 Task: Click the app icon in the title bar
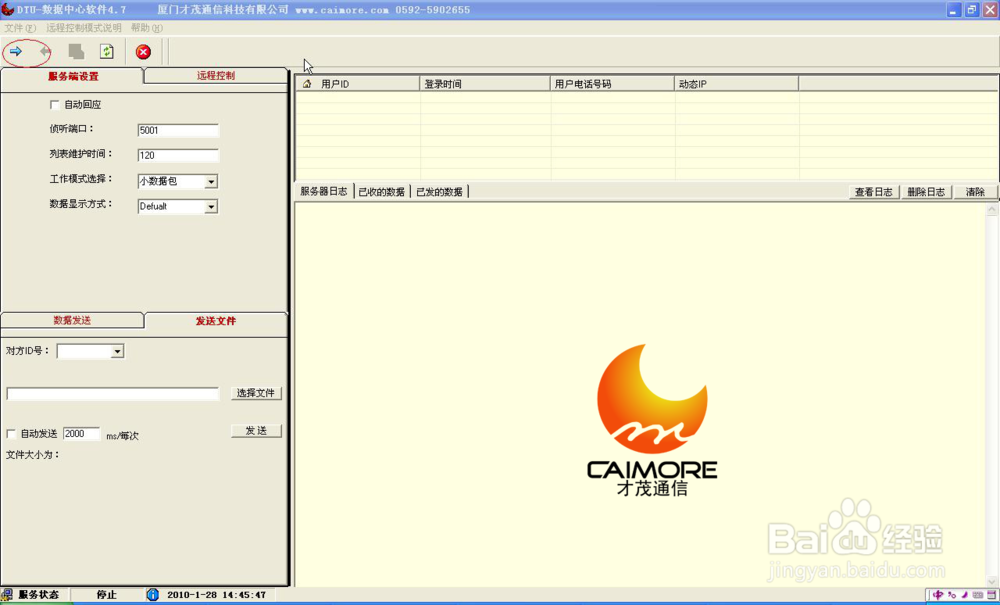(x=8, y=10)
